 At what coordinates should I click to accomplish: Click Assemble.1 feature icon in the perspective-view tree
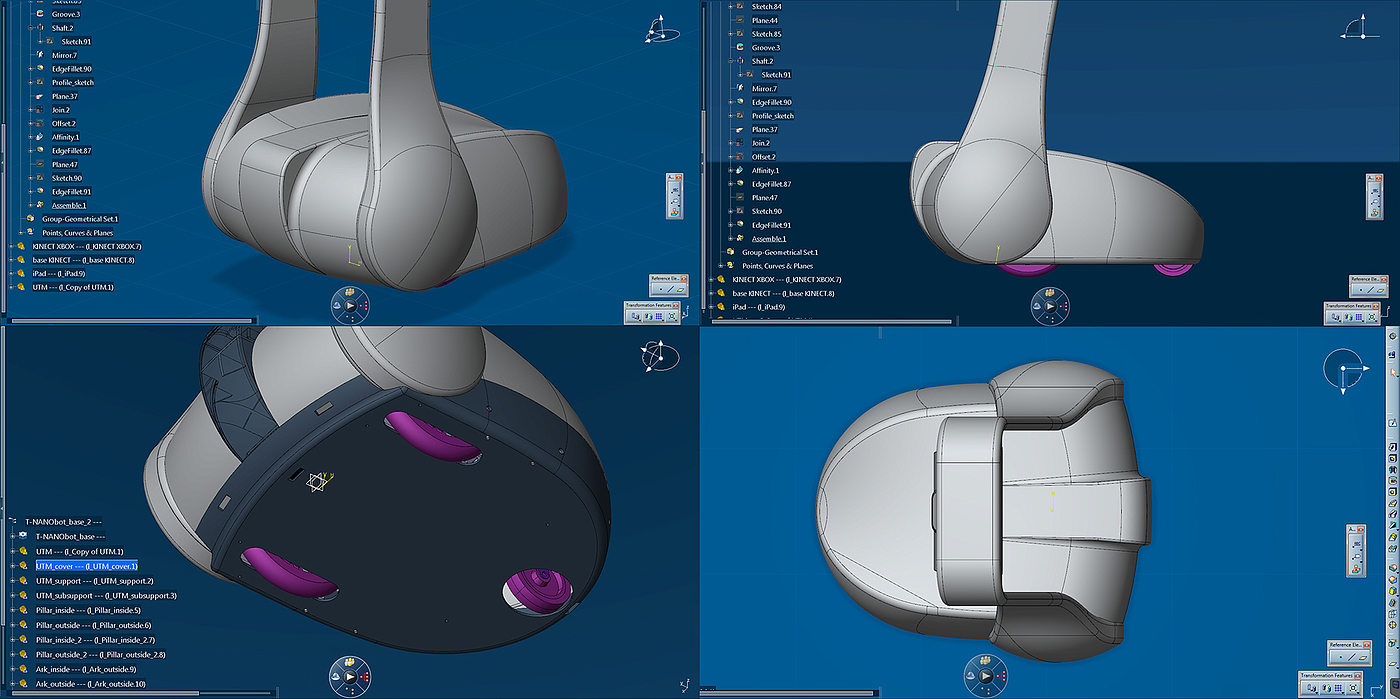(40, 205)
